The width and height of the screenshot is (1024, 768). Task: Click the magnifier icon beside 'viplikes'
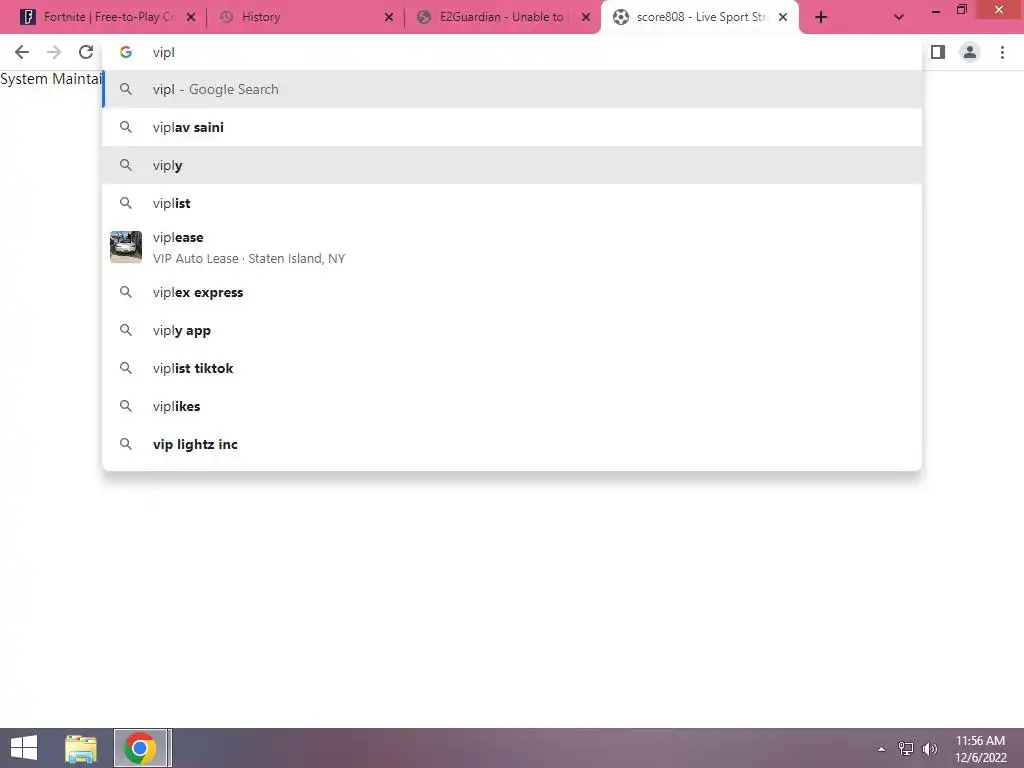126,406
